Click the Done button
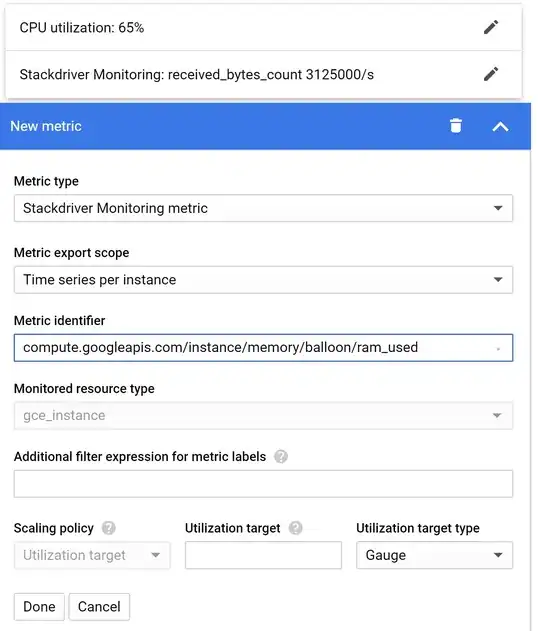540x631 pixels. 39,607
